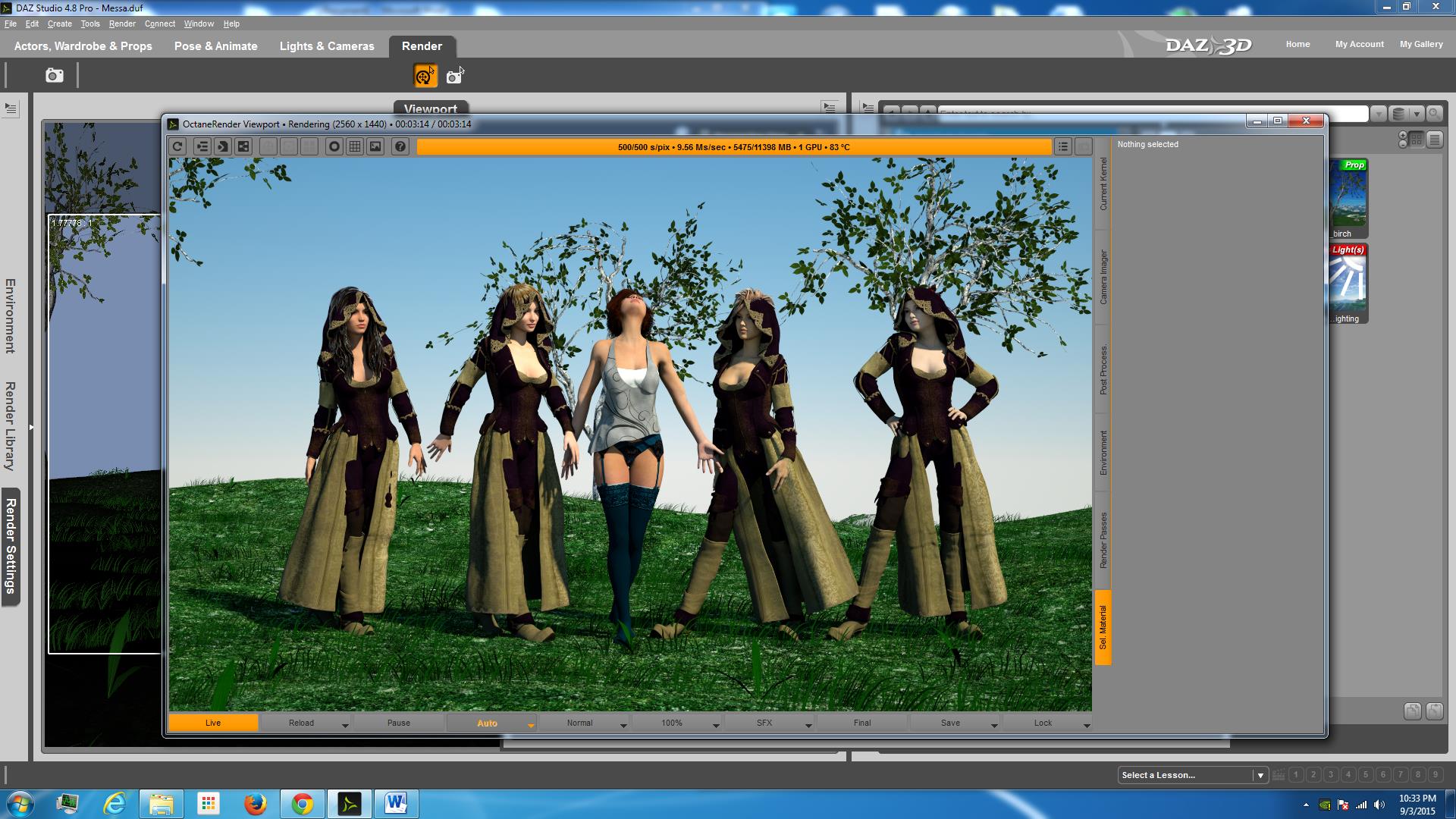Toggle the Auto update mode button
The width and height of the screenshot is (1456, 819).
pyautogui.click(x=487, y=723)
